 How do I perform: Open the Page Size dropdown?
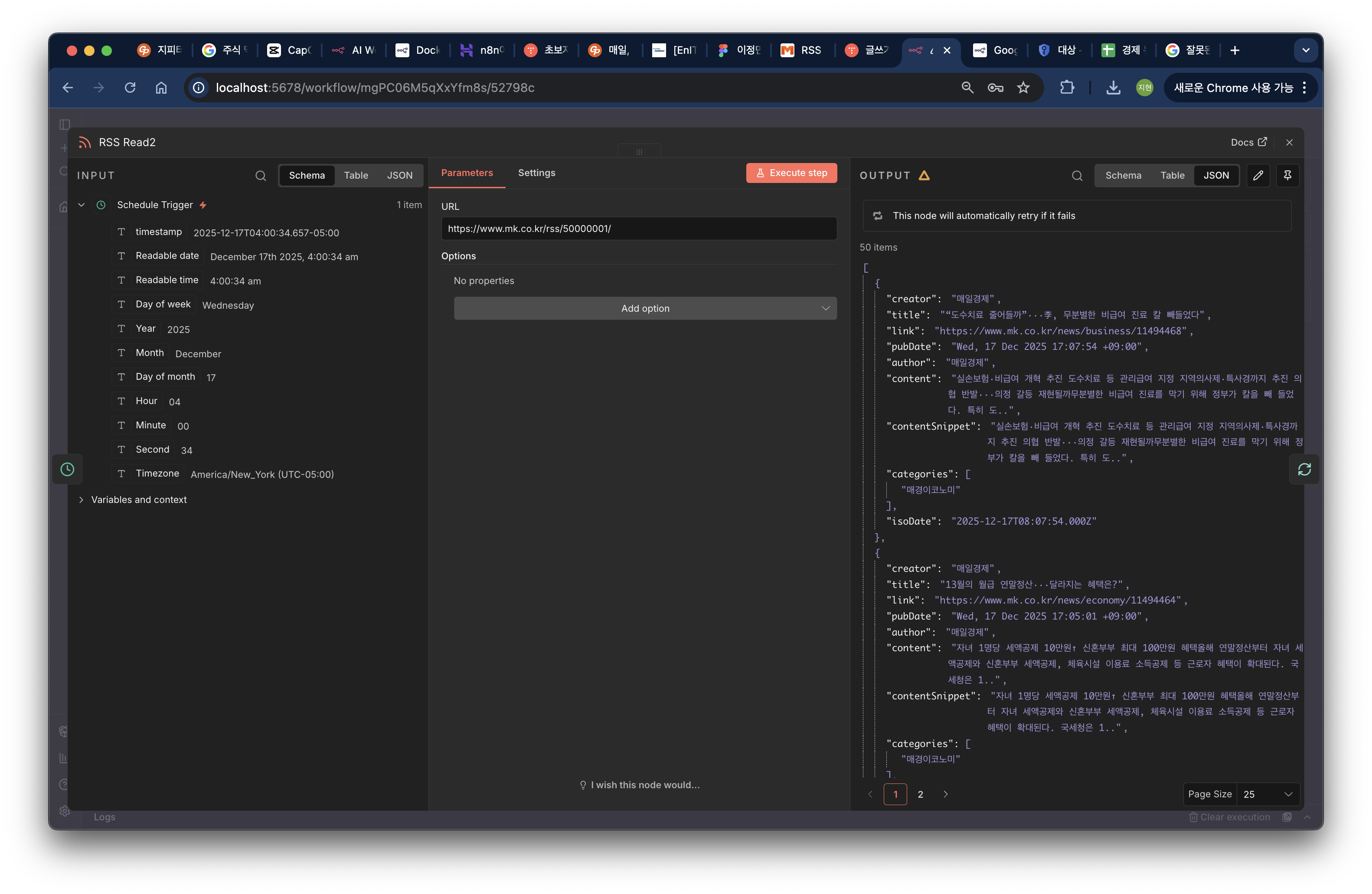tap(1267, 794)
